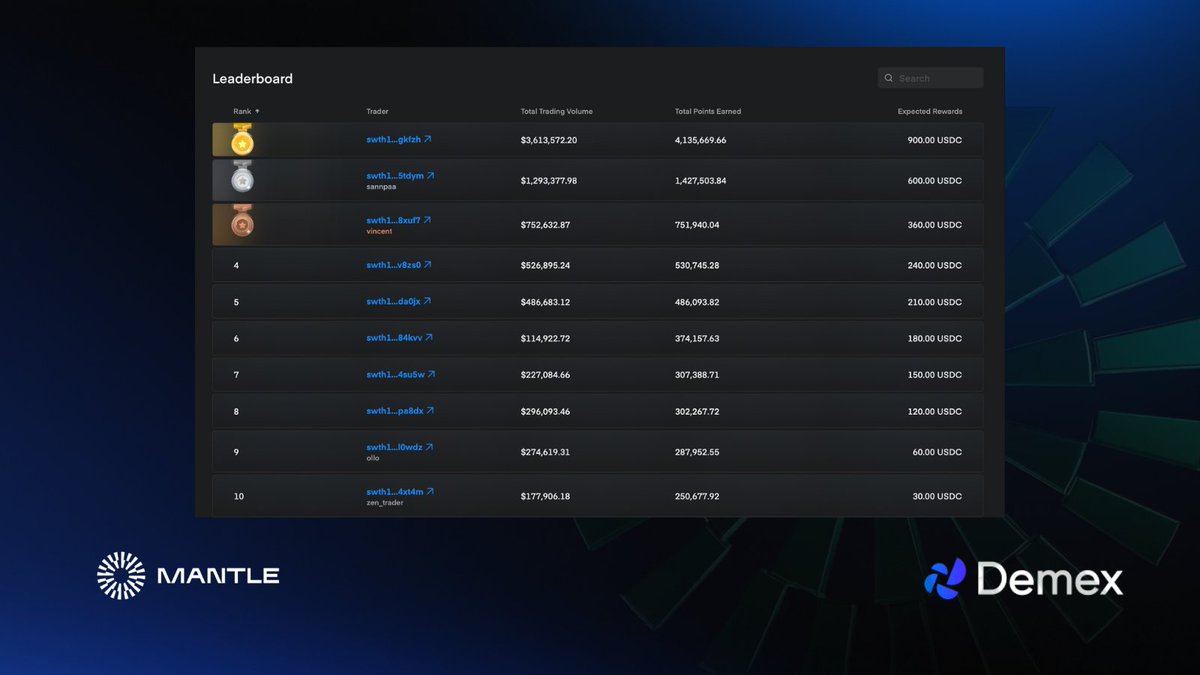
Task: Click the Leaderboard title
Action: click(x=253, y=78)
